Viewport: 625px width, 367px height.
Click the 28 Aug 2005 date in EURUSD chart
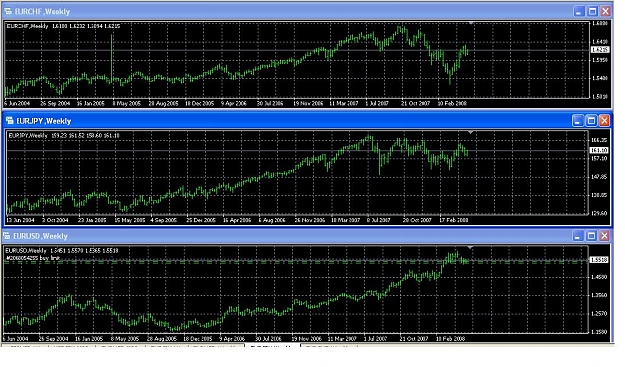click(162, 339)
